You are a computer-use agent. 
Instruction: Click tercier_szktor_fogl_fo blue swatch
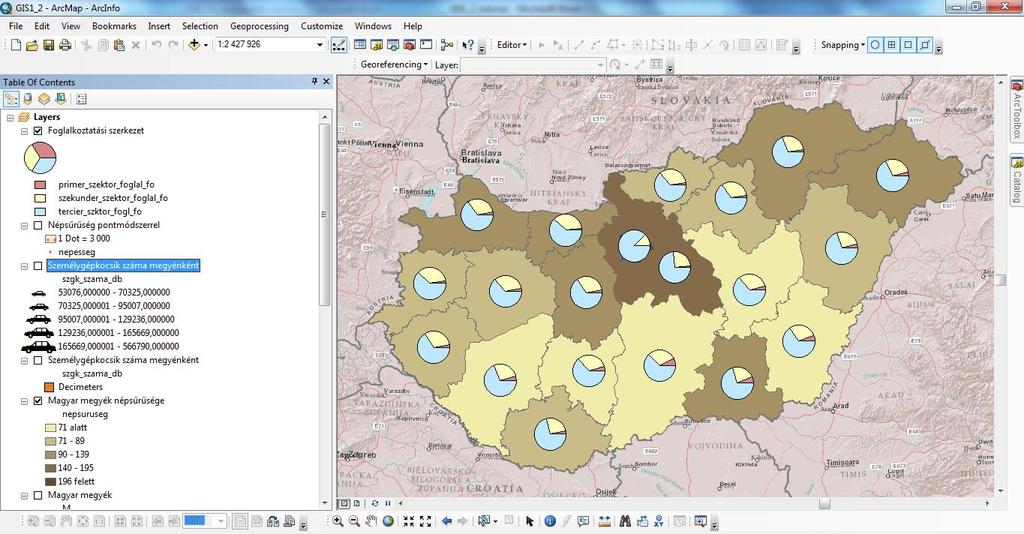point(40,212)
